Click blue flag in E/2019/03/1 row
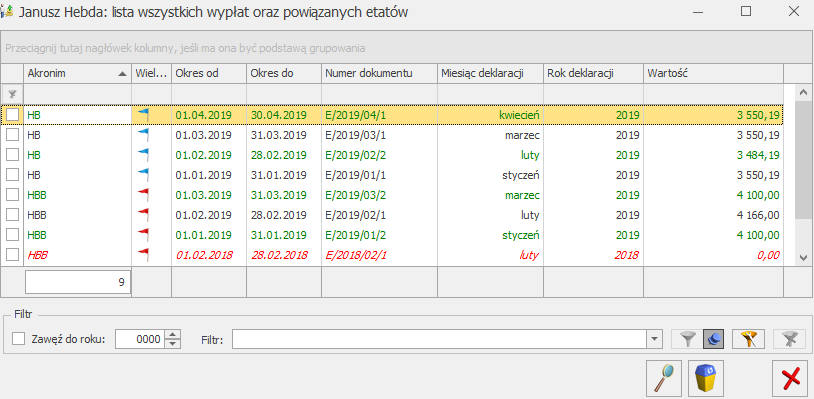814x399 pixels. [143, 135]
